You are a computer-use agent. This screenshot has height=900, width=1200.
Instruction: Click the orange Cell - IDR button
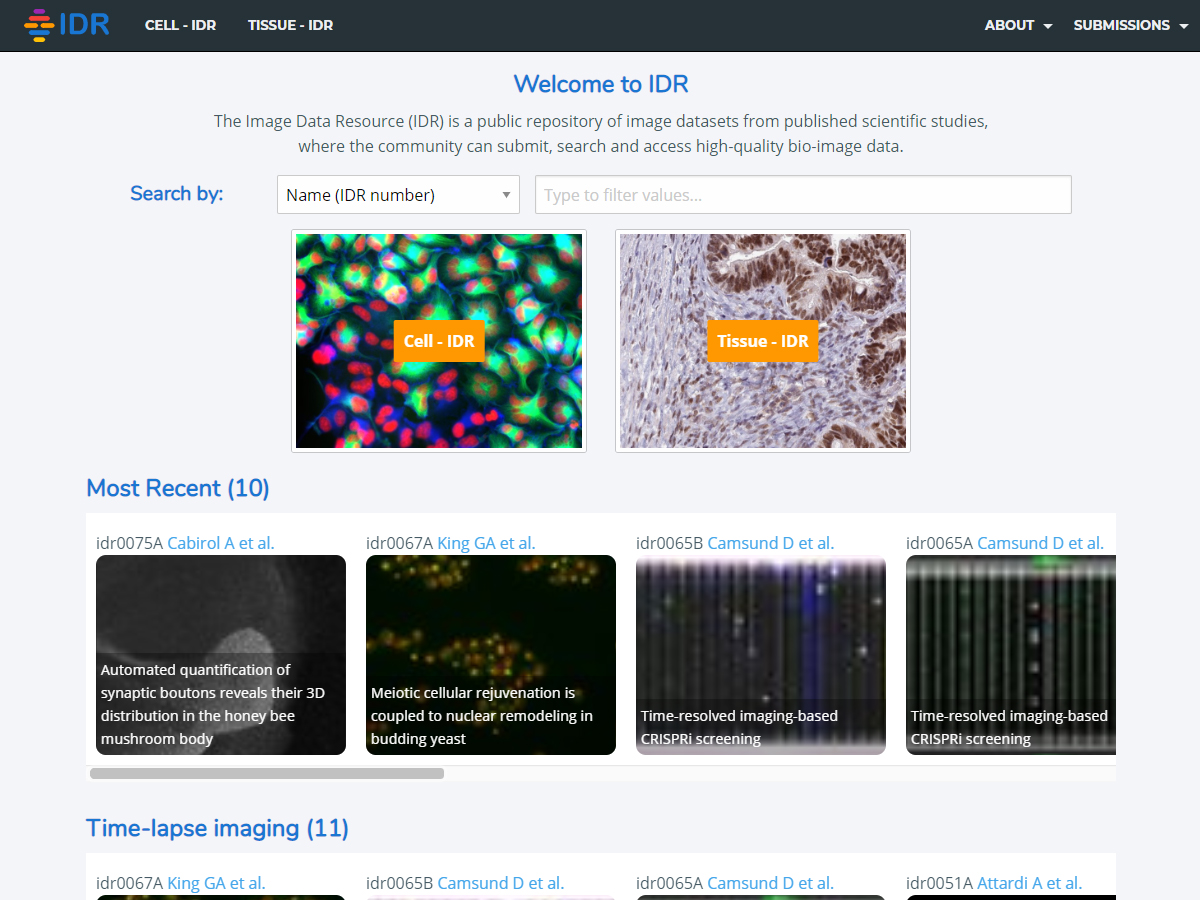[x=439, y=341]
